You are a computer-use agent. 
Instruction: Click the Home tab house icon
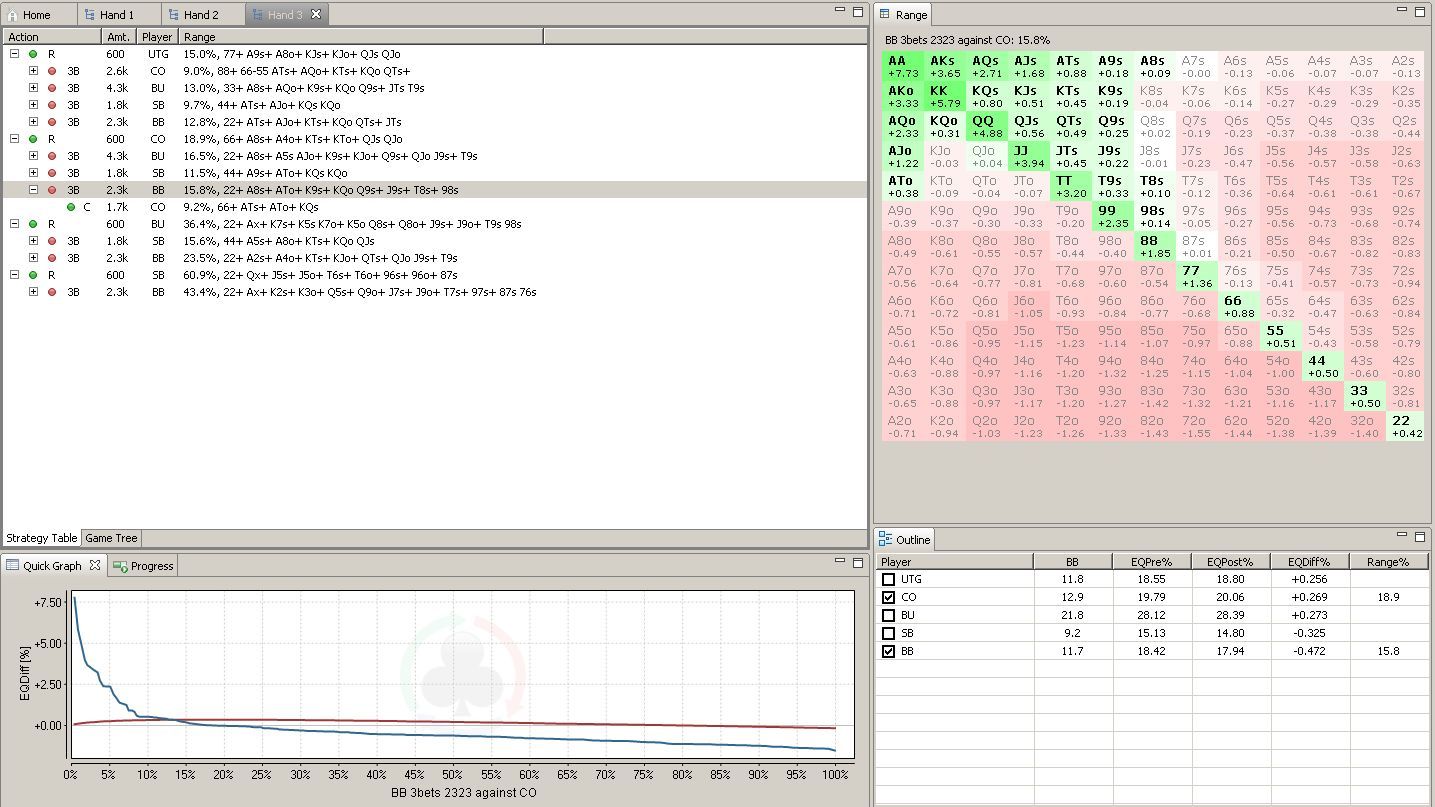point(12,15)
